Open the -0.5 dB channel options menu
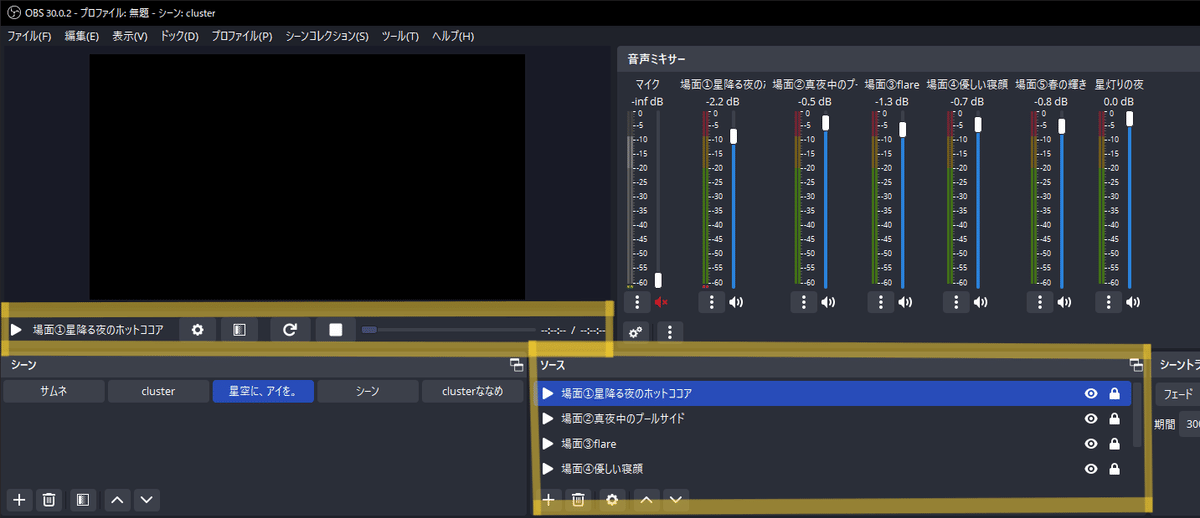This screenshot has height=518, width=1200. point(803,302)
